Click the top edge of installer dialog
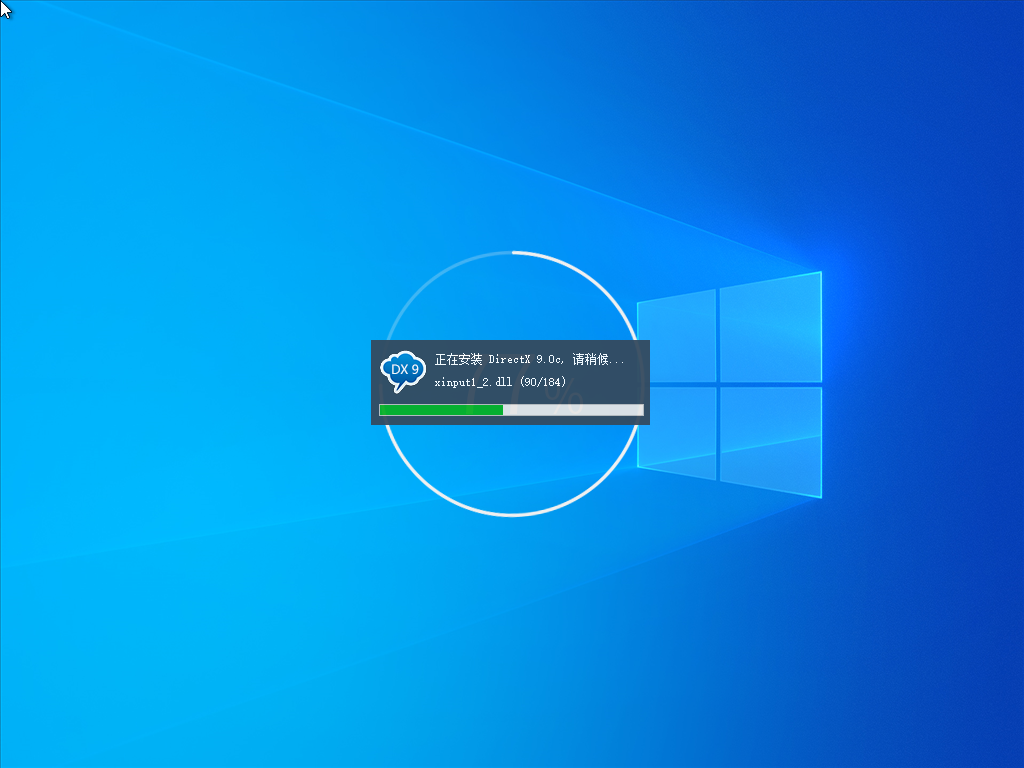Viewport: 1024px width, 768px height. pyautogui.click(x=510, y=341)
